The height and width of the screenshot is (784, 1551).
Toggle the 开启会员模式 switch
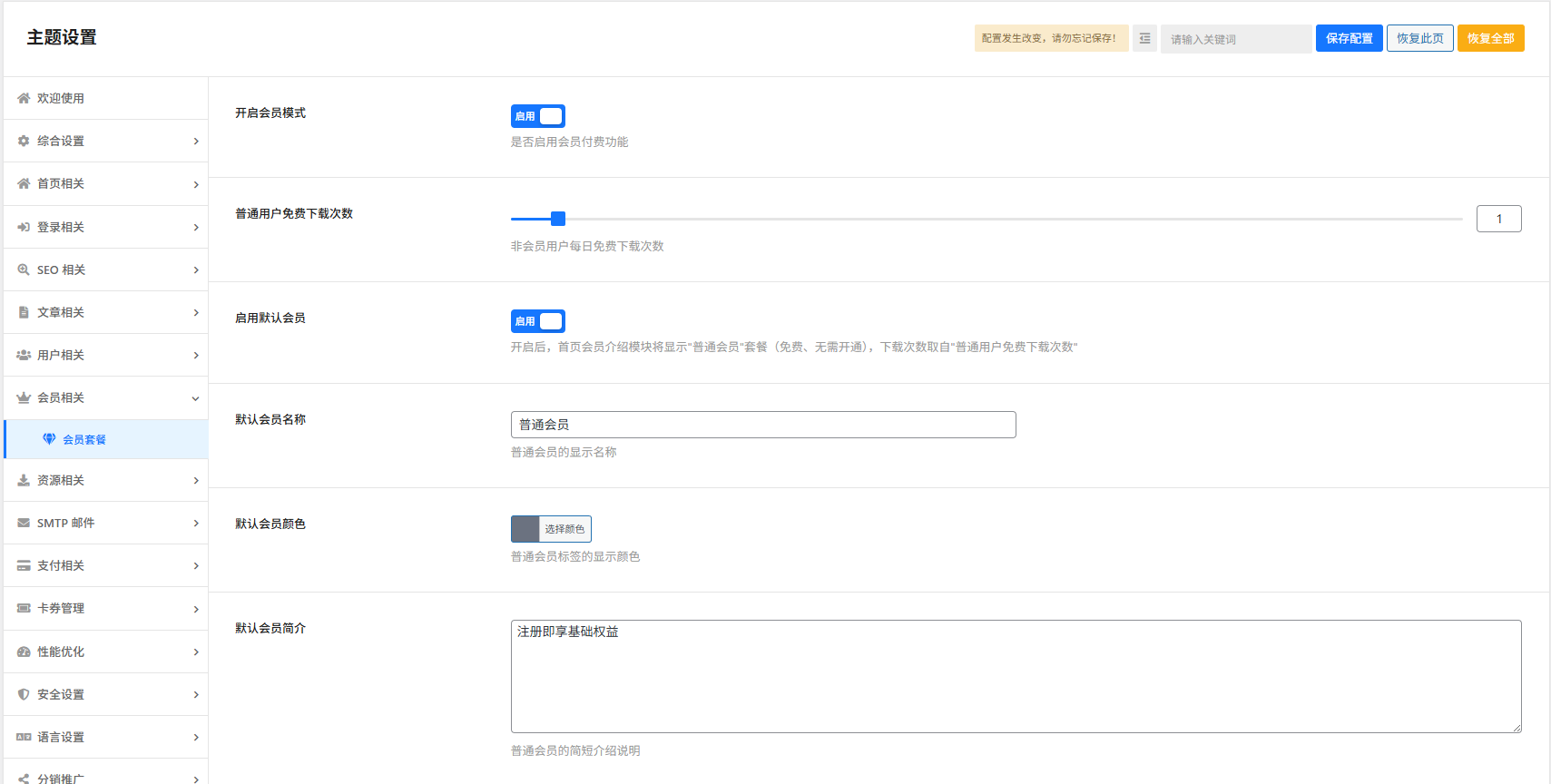coord(537,116)
